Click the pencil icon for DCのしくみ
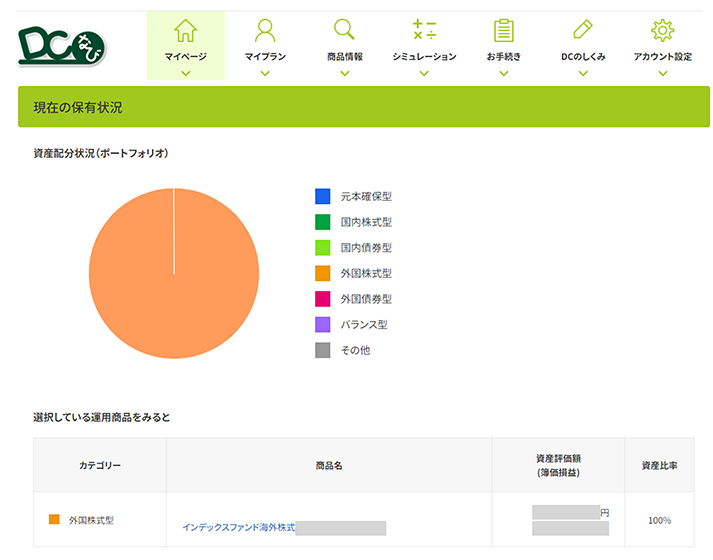The height and width of the screenshot is (560, 713). 583,30
